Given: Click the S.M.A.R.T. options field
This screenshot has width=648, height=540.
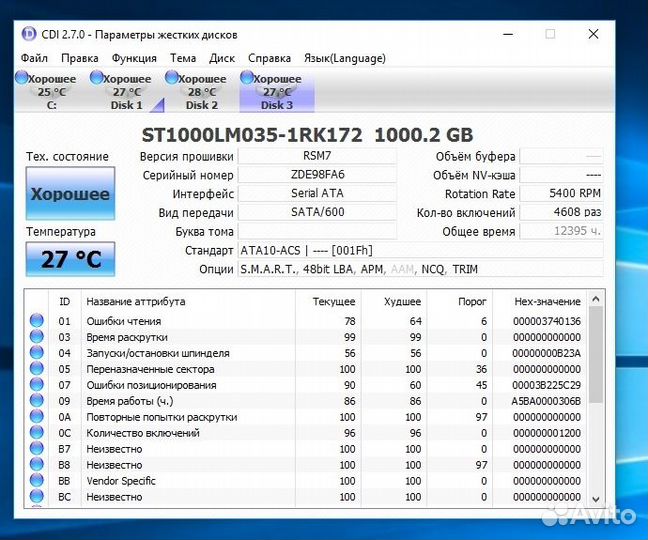Looking at the screenshot, I should pos(421,269).
